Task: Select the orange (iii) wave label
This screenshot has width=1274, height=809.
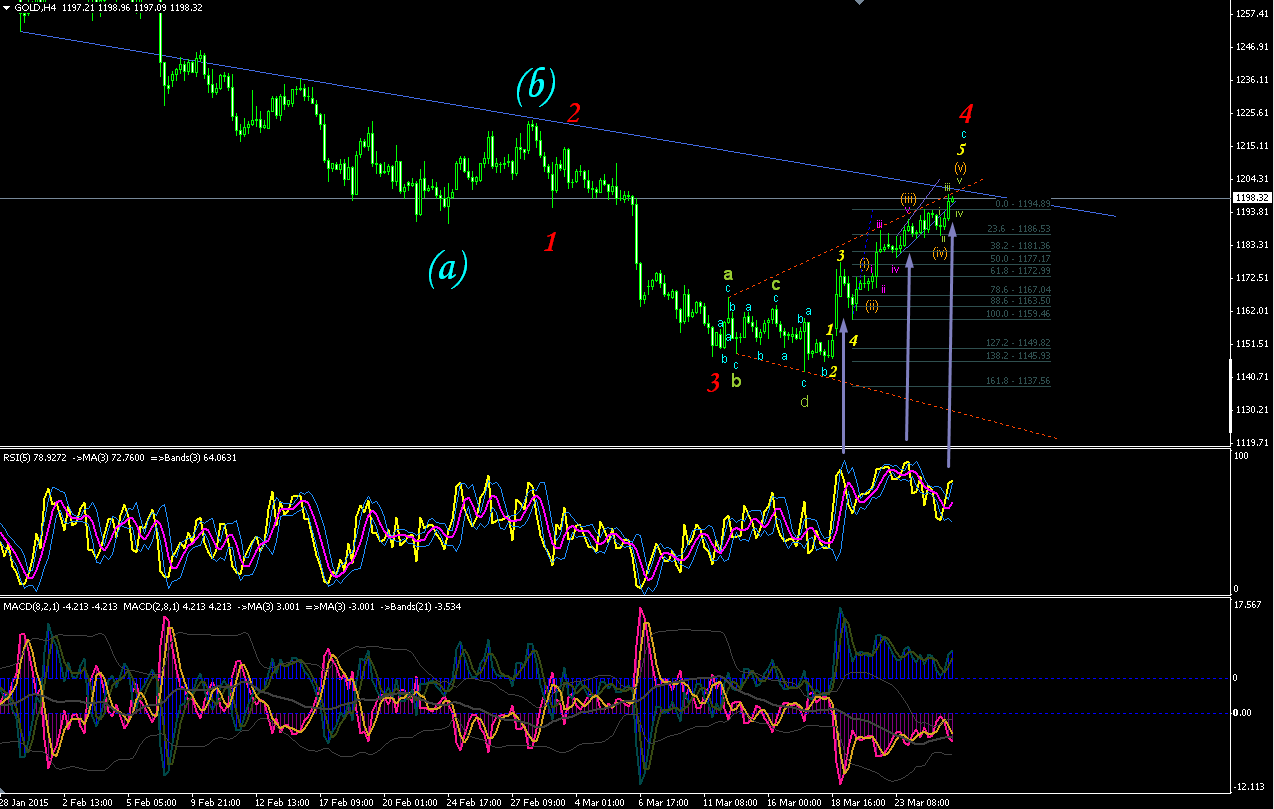Action: [908, 199]
